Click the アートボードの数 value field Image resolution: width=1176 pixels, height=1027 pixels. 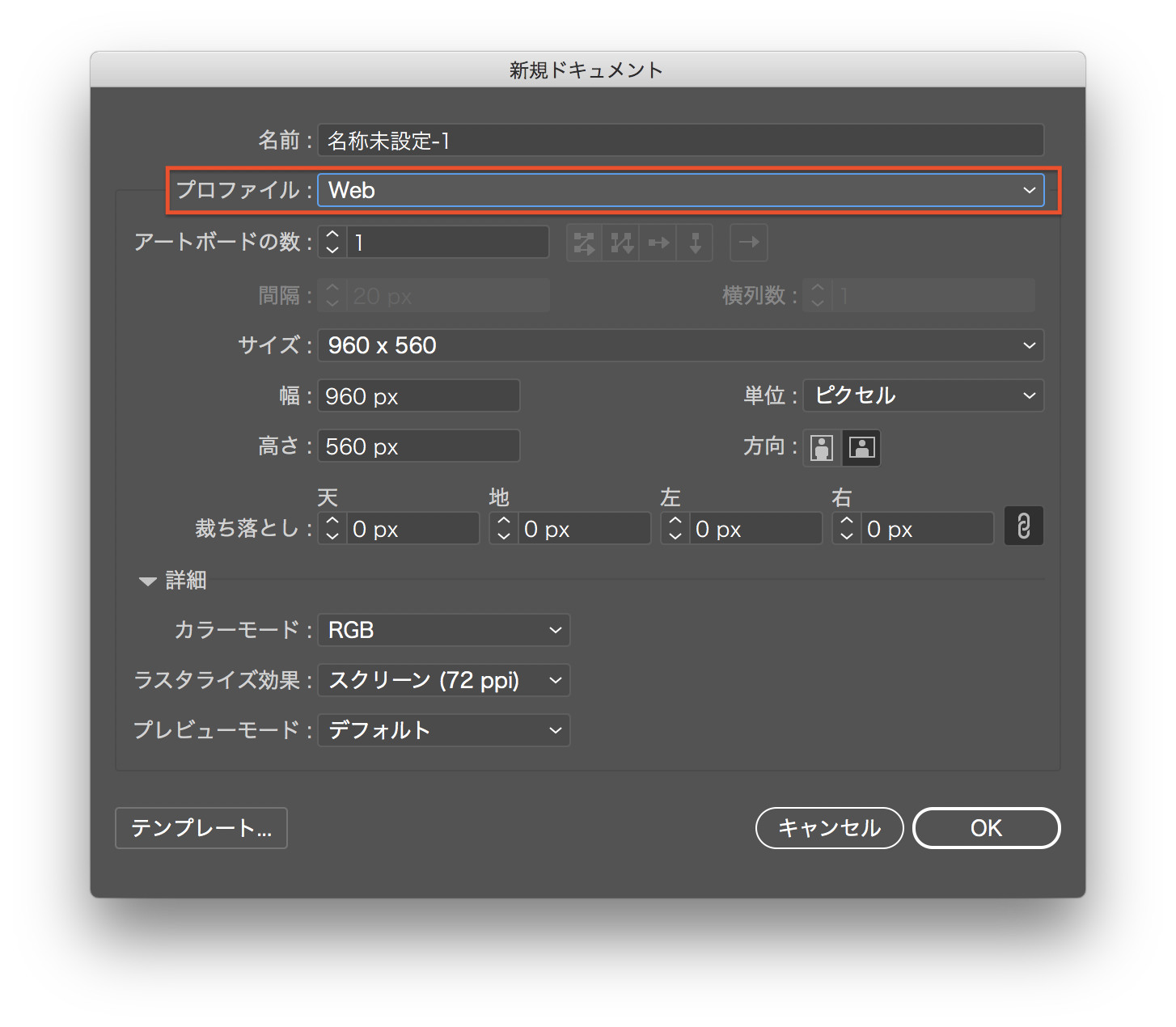448,242
